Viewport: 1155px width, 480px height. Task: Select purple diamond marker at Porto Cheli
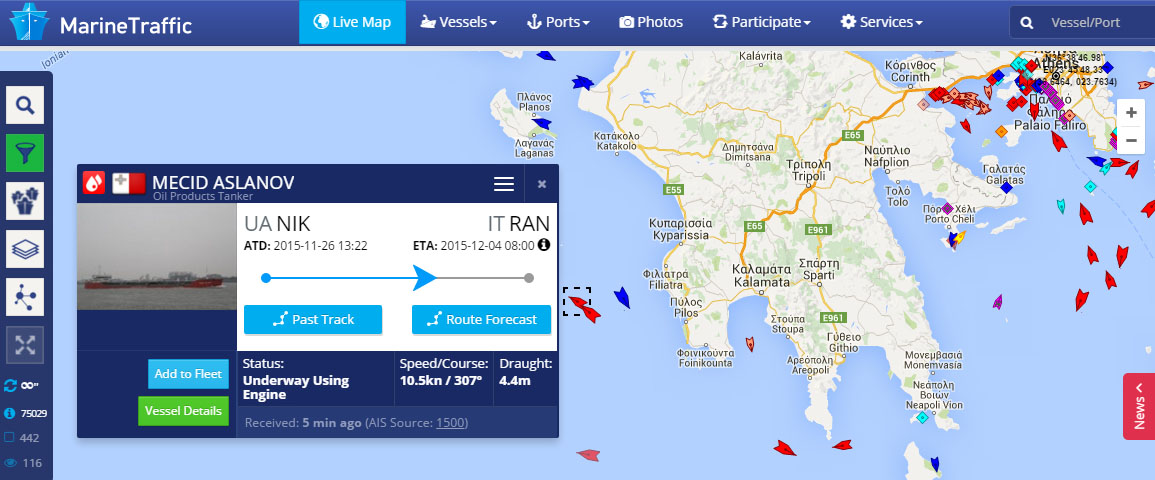pyautogui.click(x=947, y=208)
